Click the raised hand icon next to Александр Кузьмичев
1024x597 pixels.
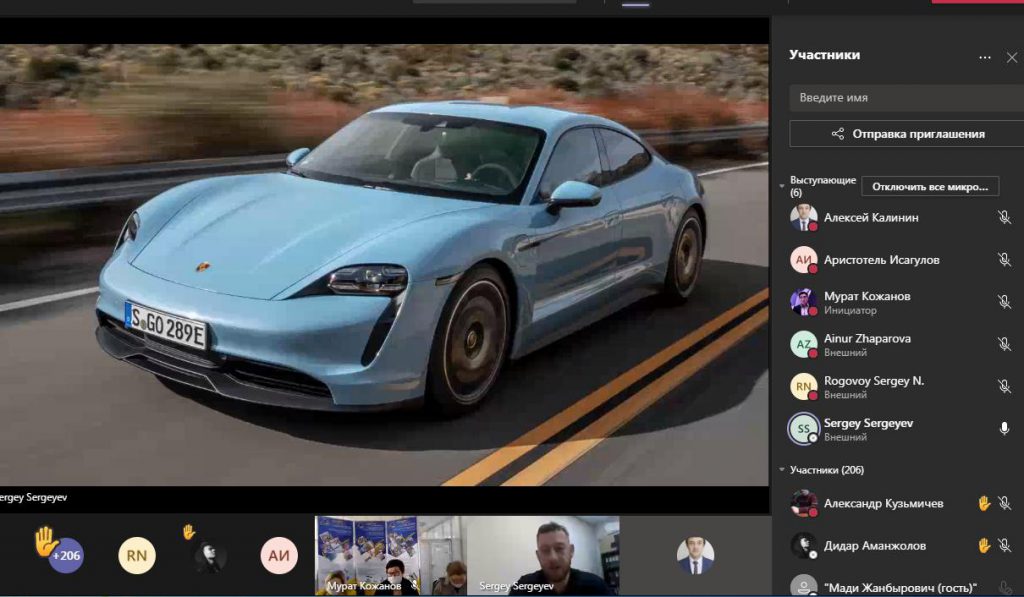click(984, 503)
